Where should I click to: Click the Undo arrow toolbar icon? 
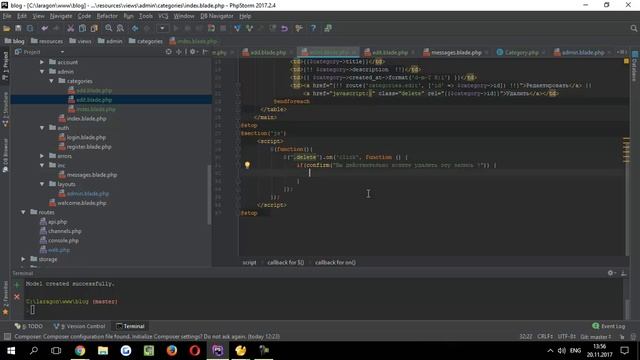(x=44, y=28)
